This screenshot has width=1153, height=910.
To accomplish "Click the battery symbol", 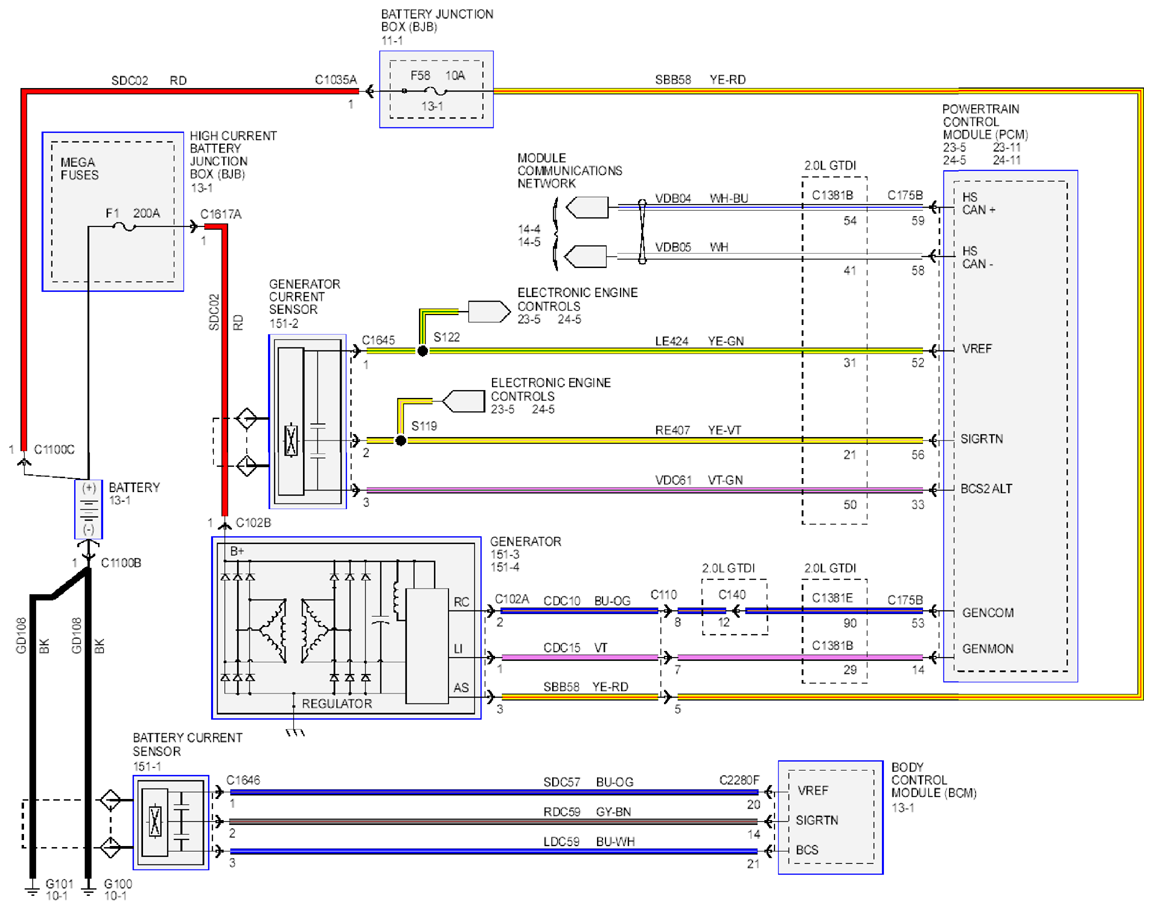I will pos(89,509).
